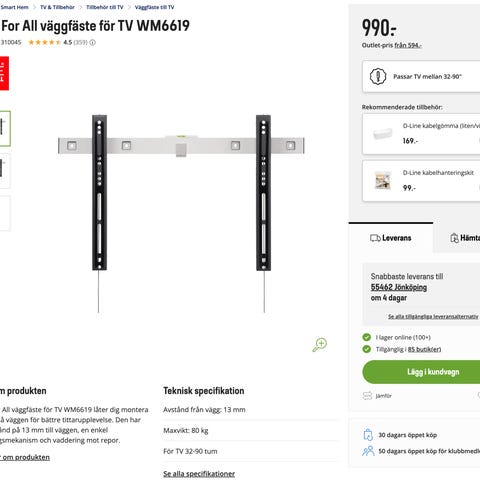The width and height of the screenshot is (480, 480).
Task: Click the TV size fit icon
Action: (x=378, y=77)
